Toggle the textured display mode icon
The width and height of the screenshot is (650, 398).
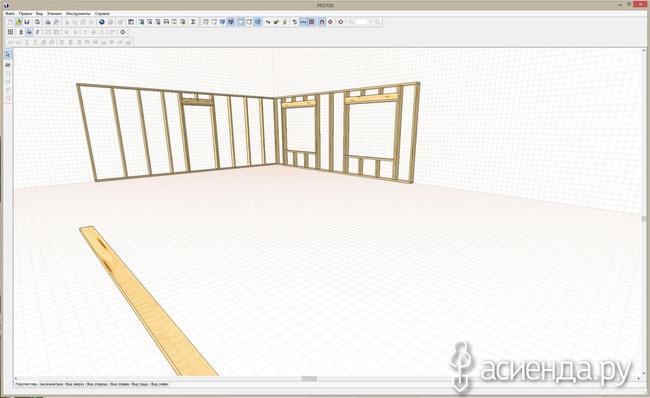coord(231,22)
